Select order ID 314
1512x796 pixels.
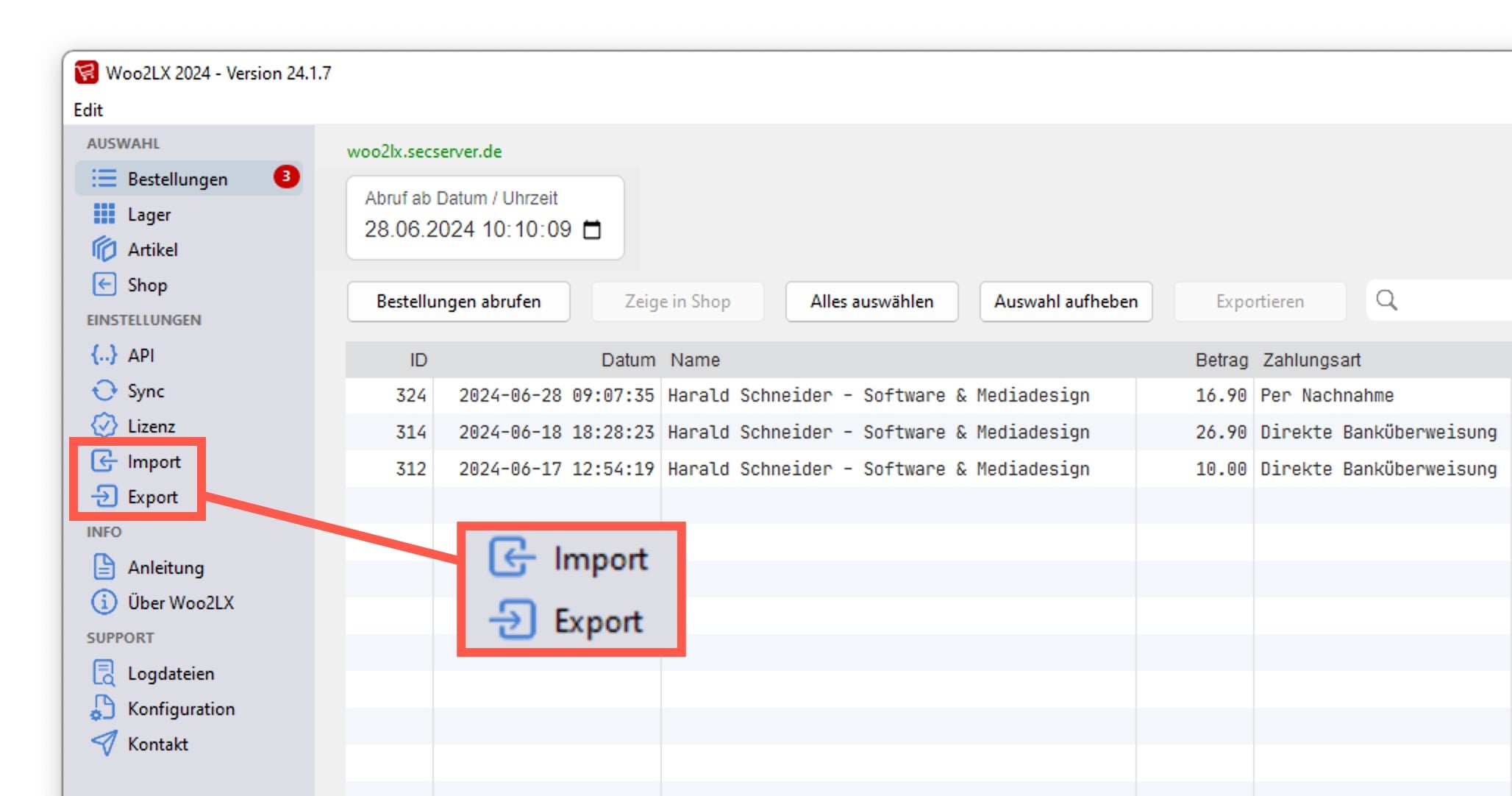tap(411, 432)
